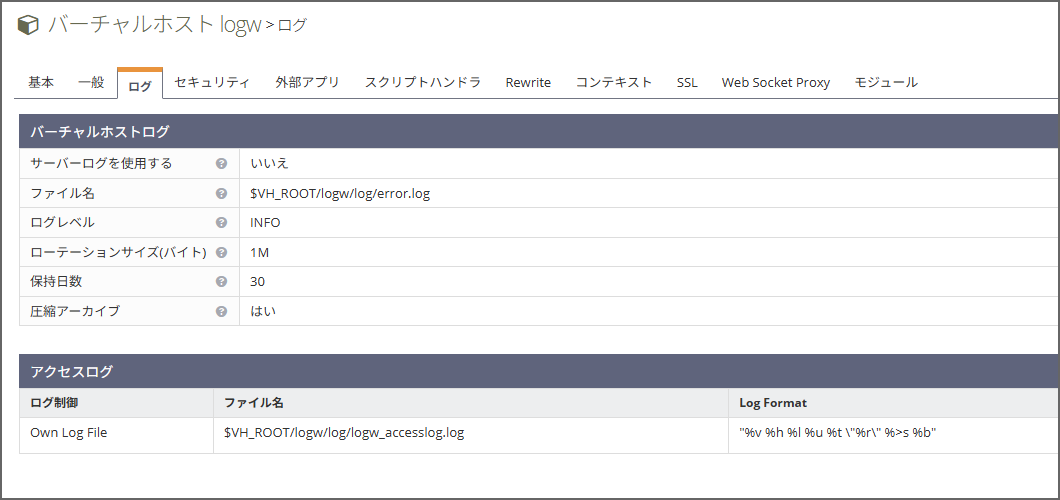Click help icon beside 圧縮アーカイブ

coord(221,311)
